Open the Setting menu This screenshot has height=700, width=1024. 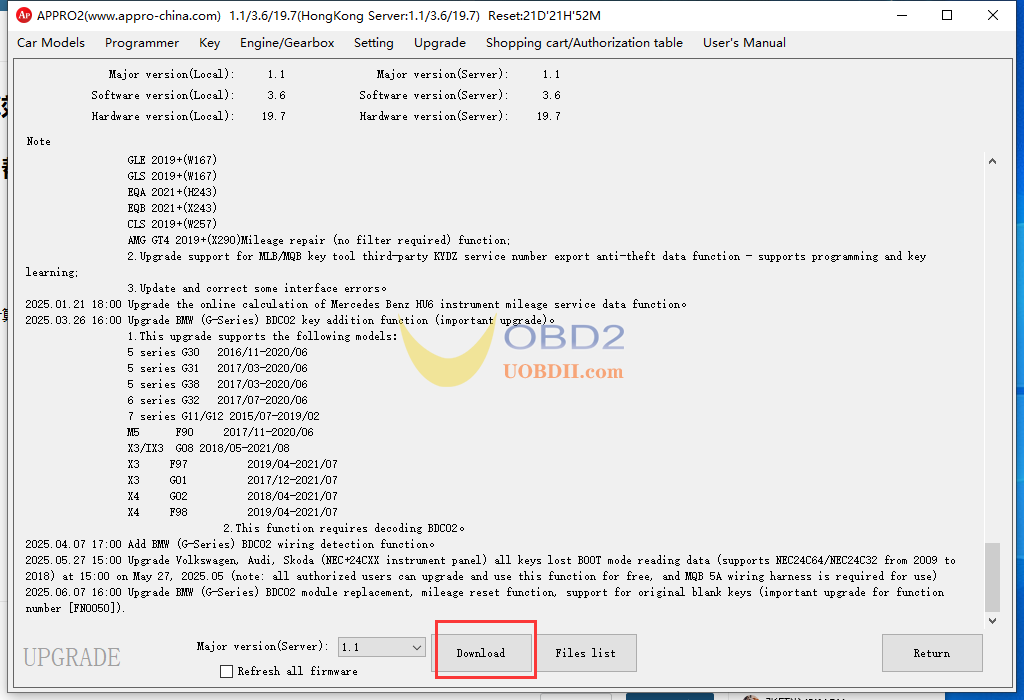(373, 43)
